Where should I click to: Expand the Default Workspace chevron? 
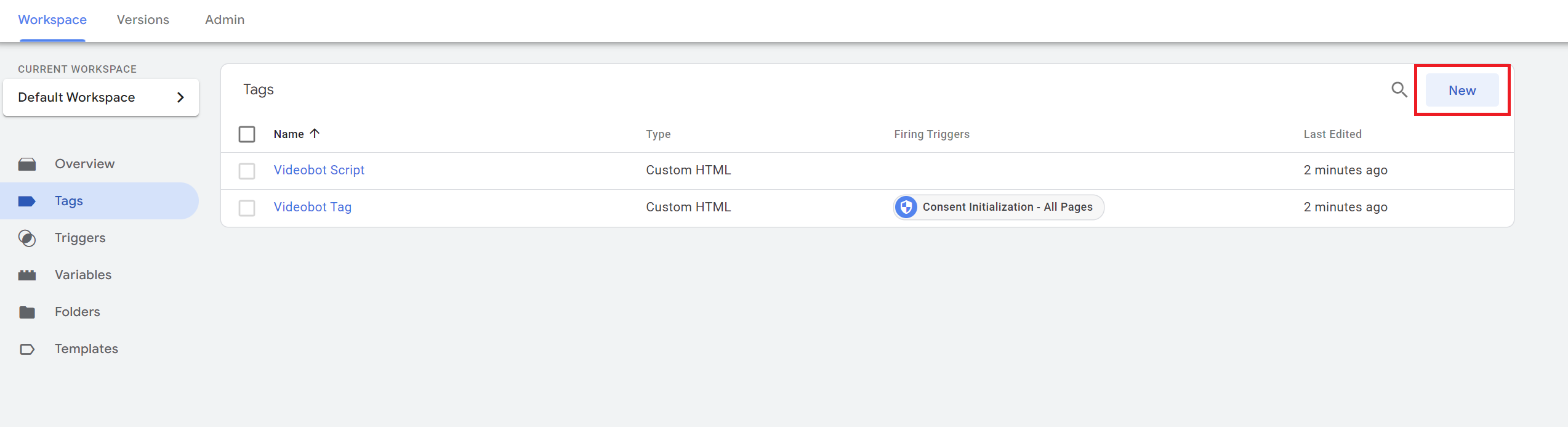click(x=180, y=97)
